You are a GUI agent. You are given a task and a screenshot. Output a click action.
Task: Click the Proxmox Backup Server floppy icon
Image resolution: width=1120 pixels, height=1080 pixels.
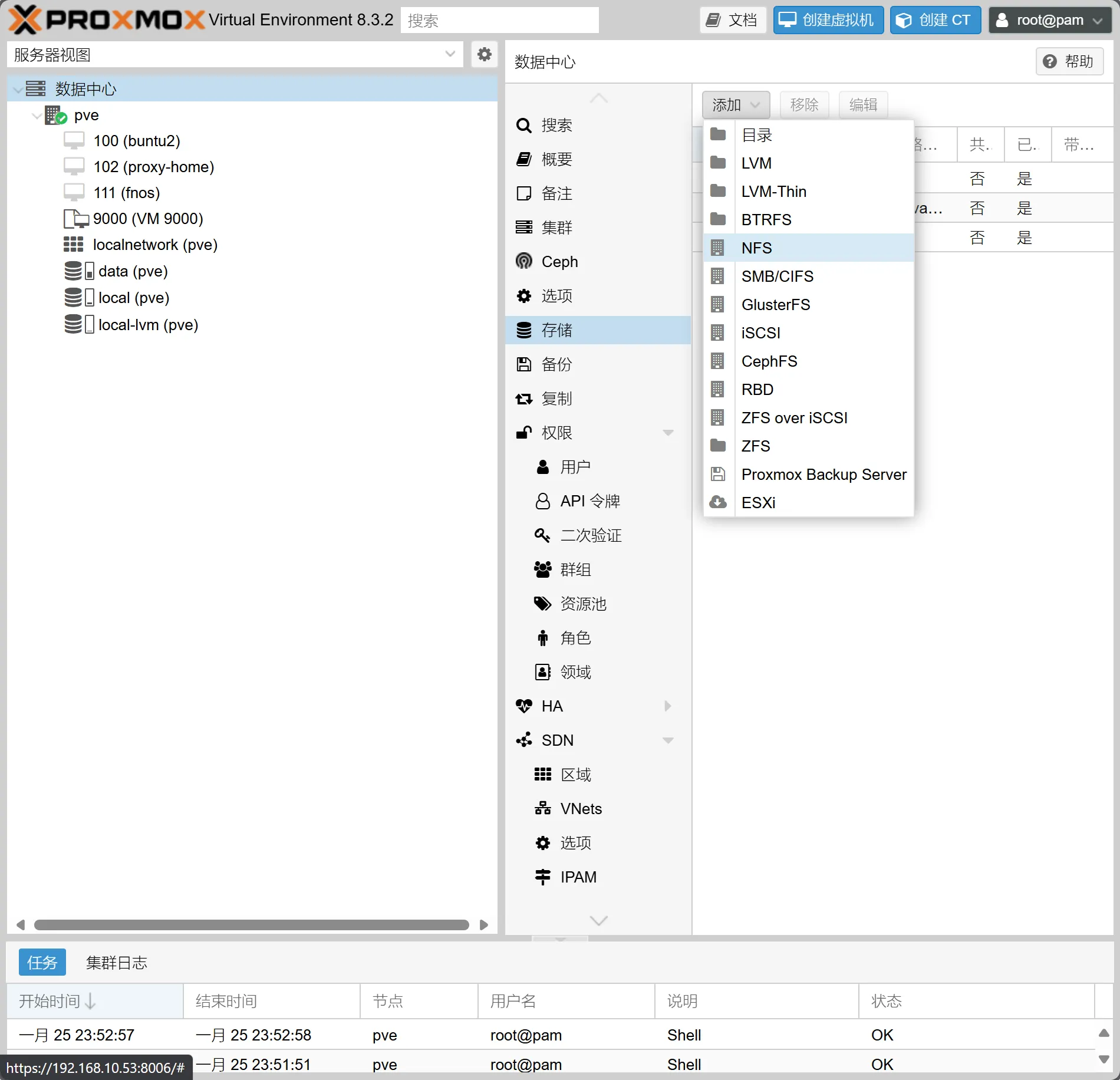click(717, 474)
